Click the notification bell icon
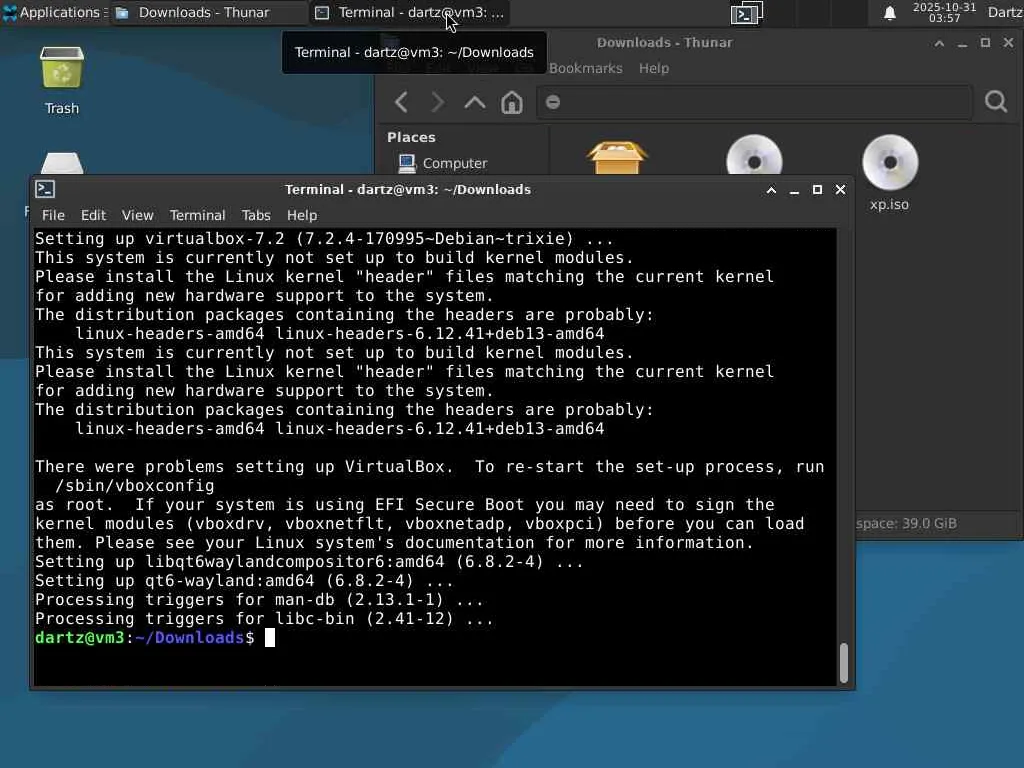 [x=889, y=13]
